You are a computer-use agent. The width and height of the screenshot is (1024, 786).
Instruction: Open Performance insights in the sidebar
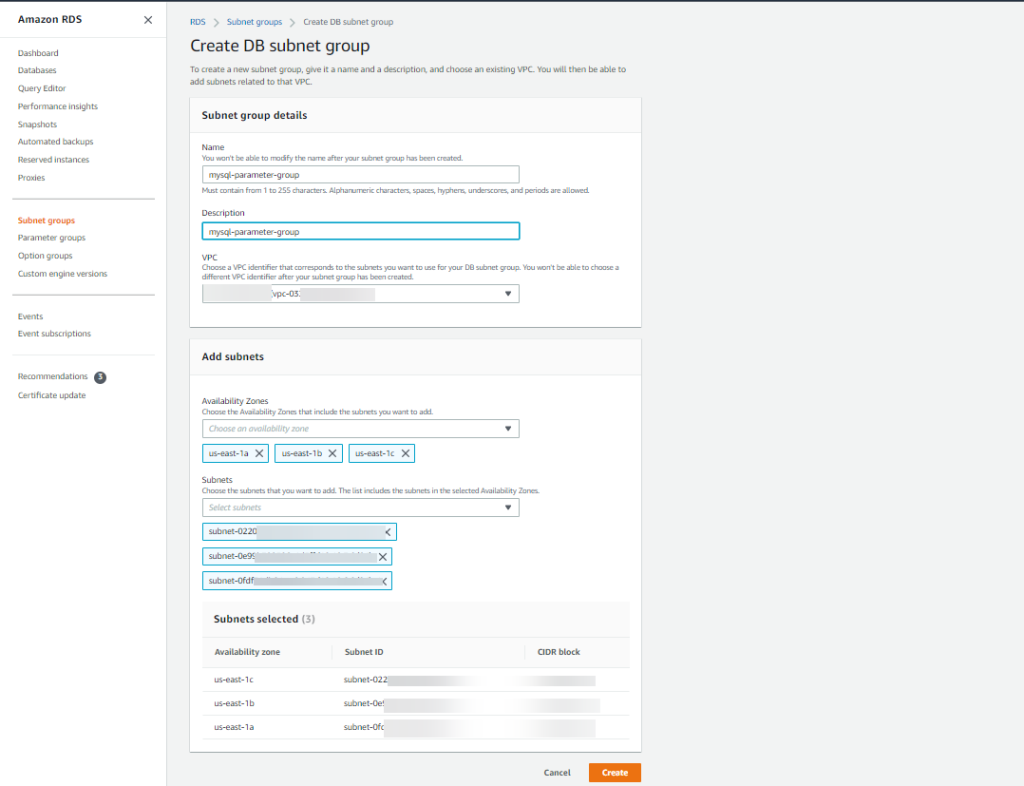click(x=57, y=106)
